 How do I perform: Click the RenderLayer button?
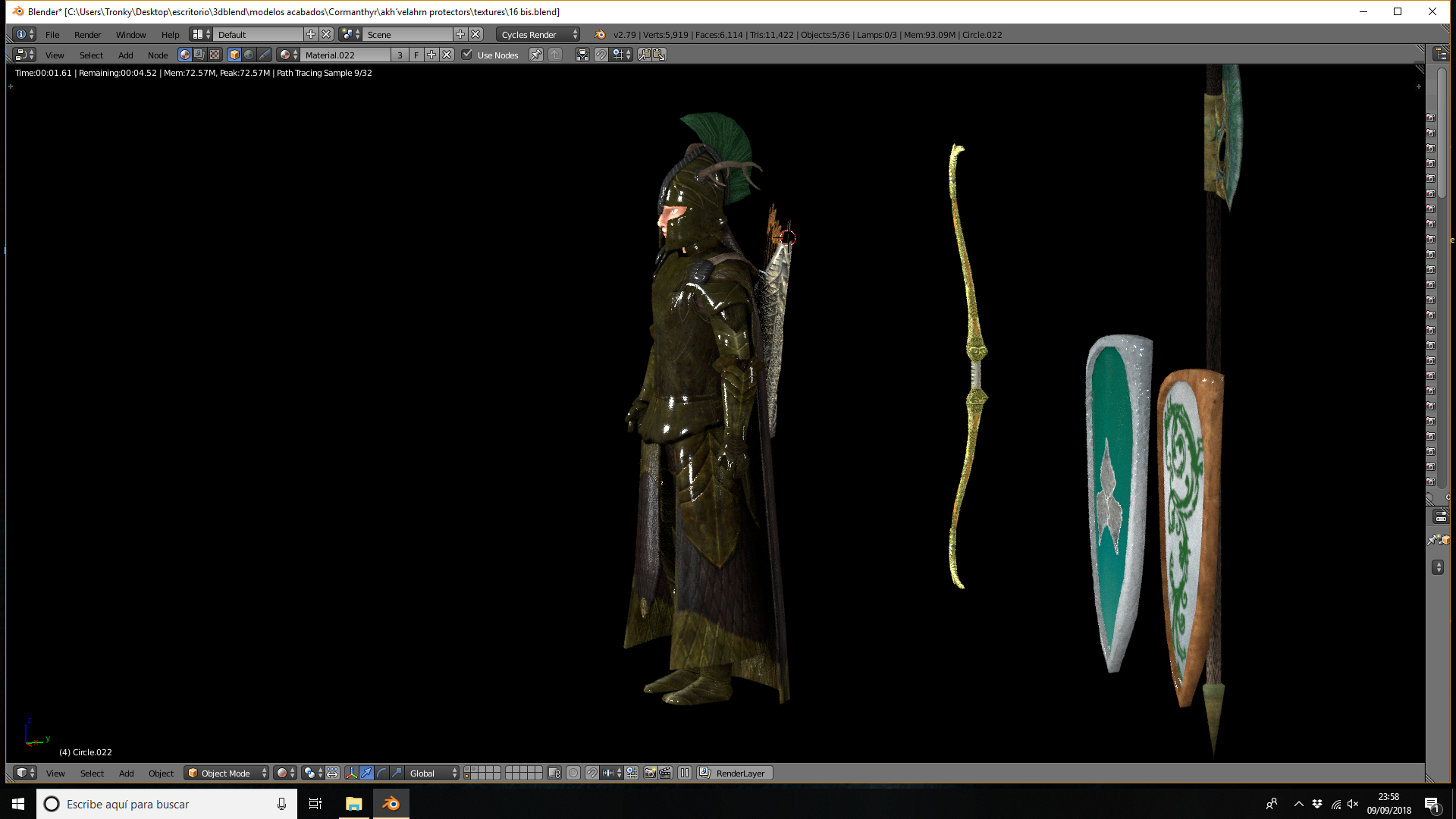(735, 773)
